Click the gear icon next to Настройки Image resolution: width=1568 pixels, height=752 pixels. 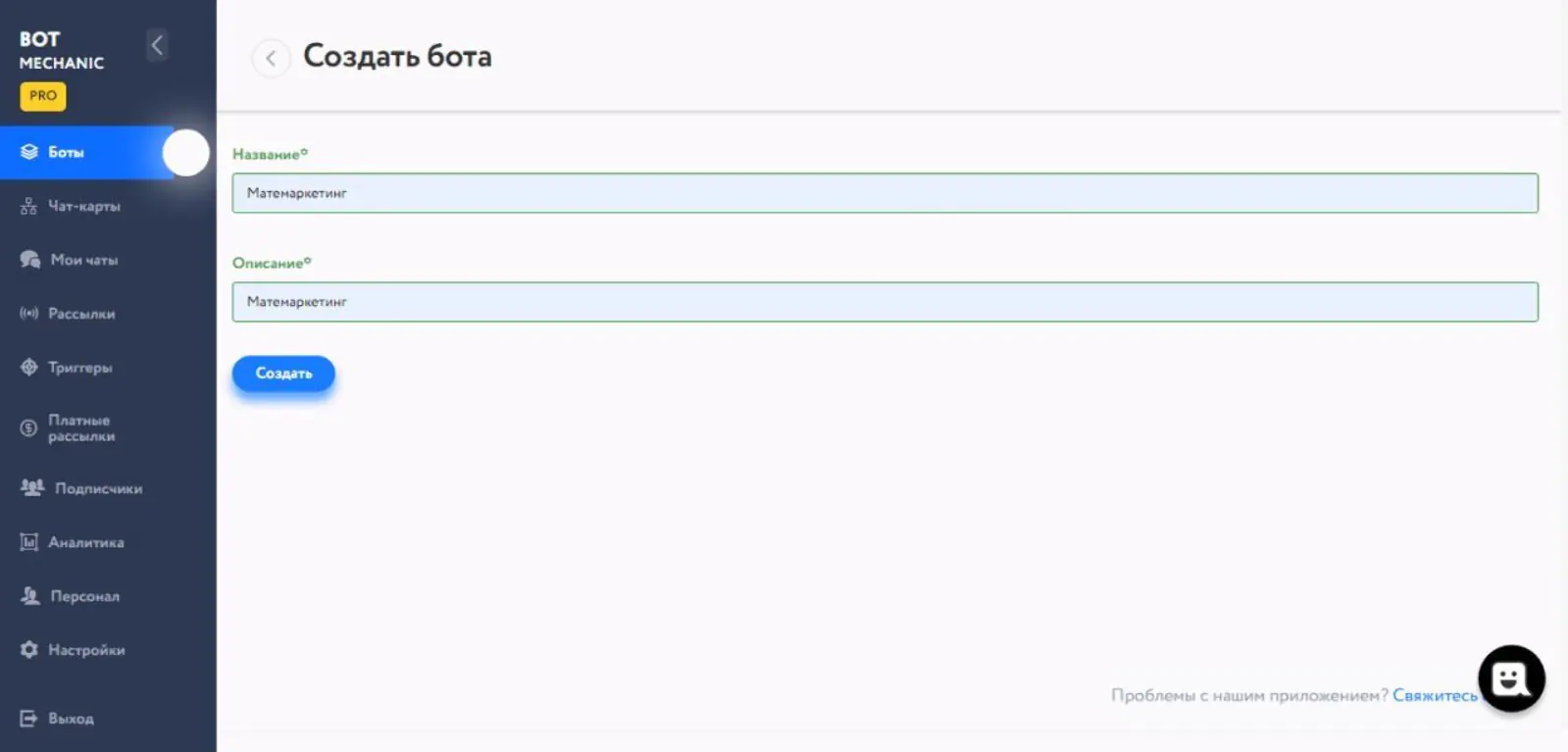click(x=29, y=650)
